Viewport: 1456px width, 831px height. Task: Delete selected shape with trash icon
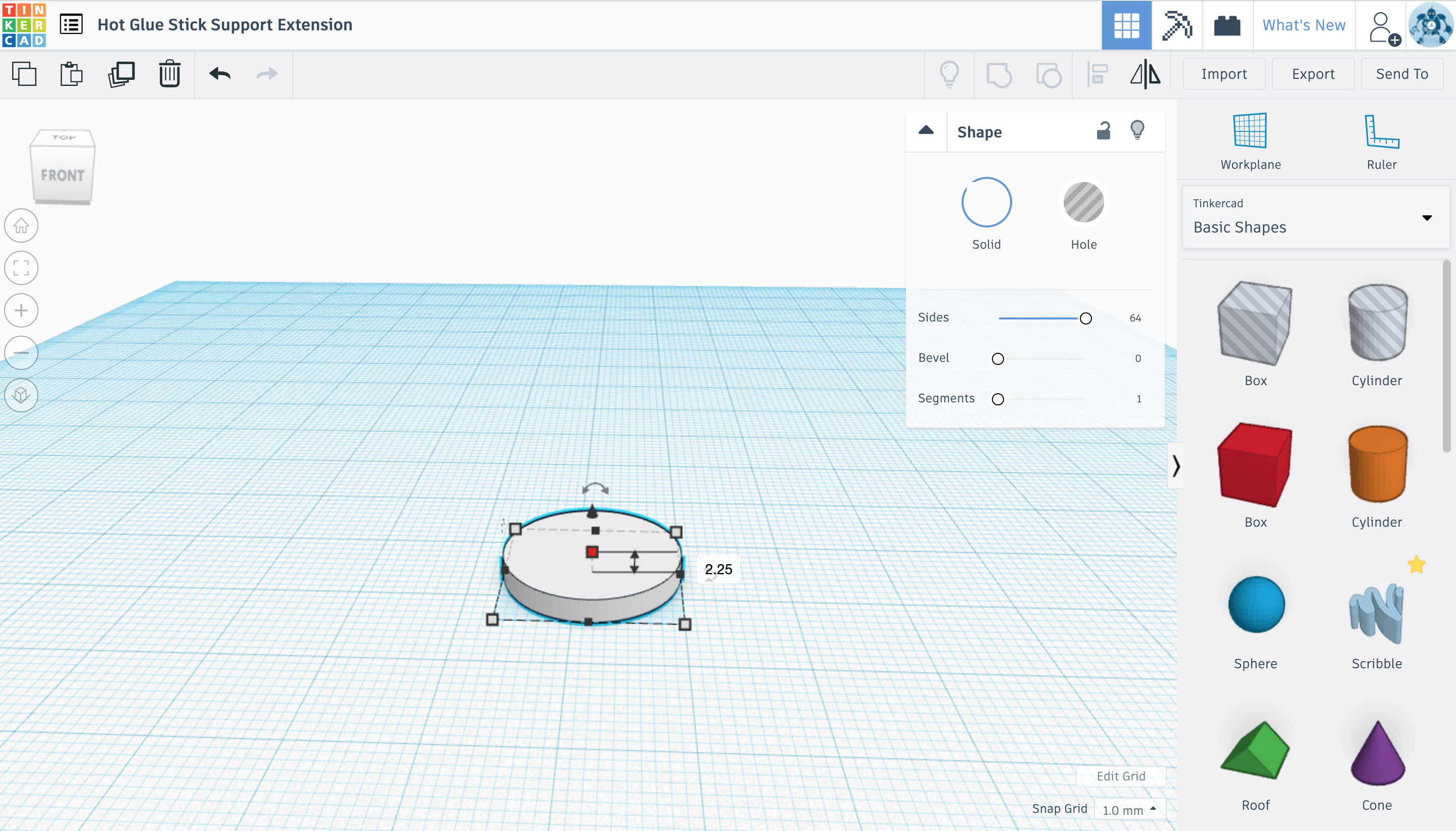tap(169, 74)
